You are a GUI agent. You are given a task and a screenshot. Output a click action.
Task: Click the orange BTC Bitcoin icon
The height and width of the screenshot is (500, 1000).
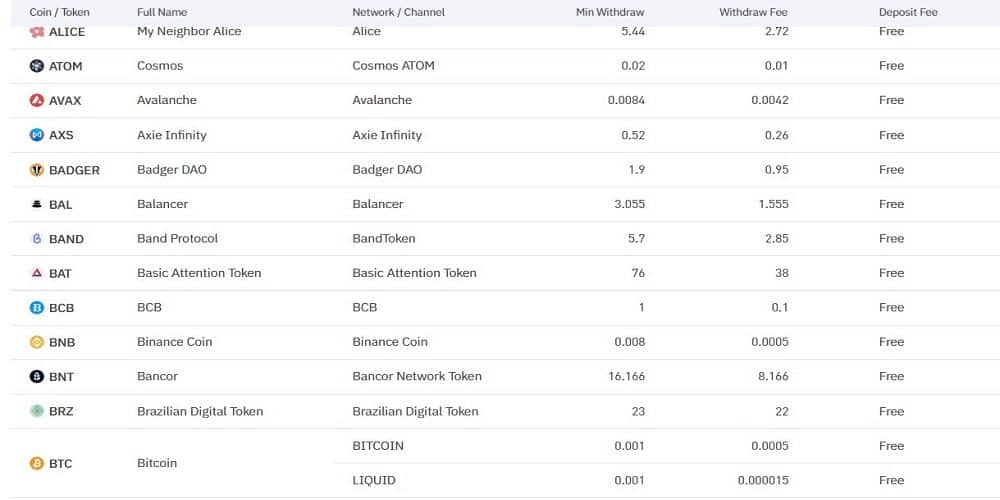click(37, 463)
